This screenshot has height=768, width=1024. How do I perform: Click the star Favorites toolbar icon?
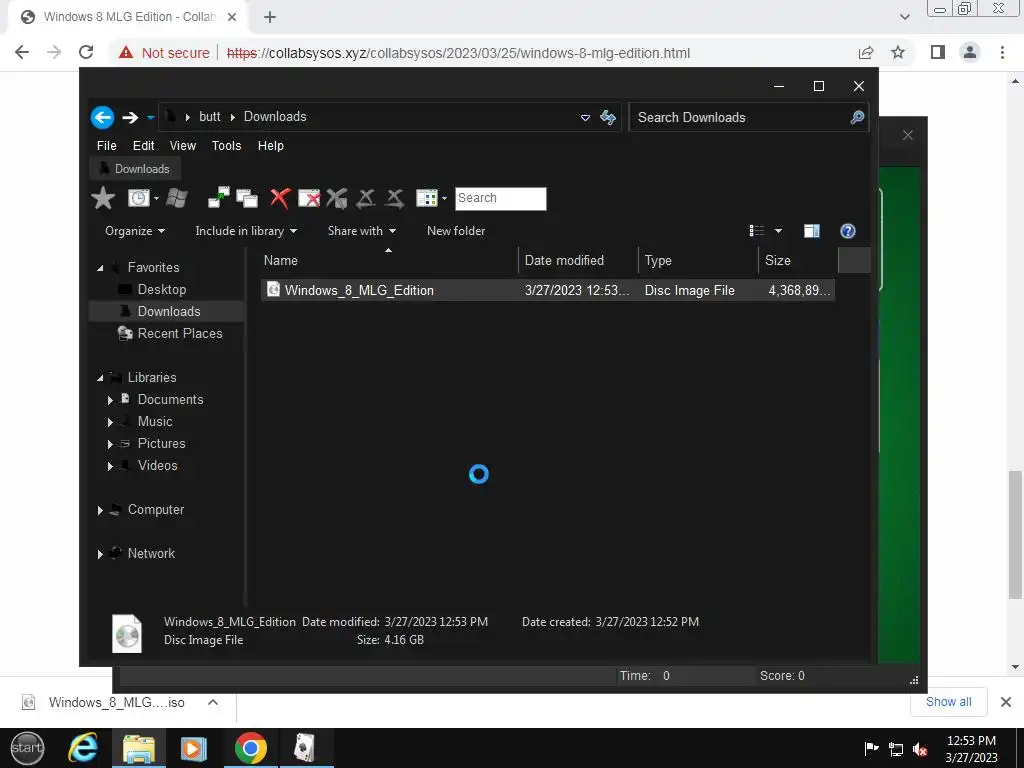pos(103,198)
